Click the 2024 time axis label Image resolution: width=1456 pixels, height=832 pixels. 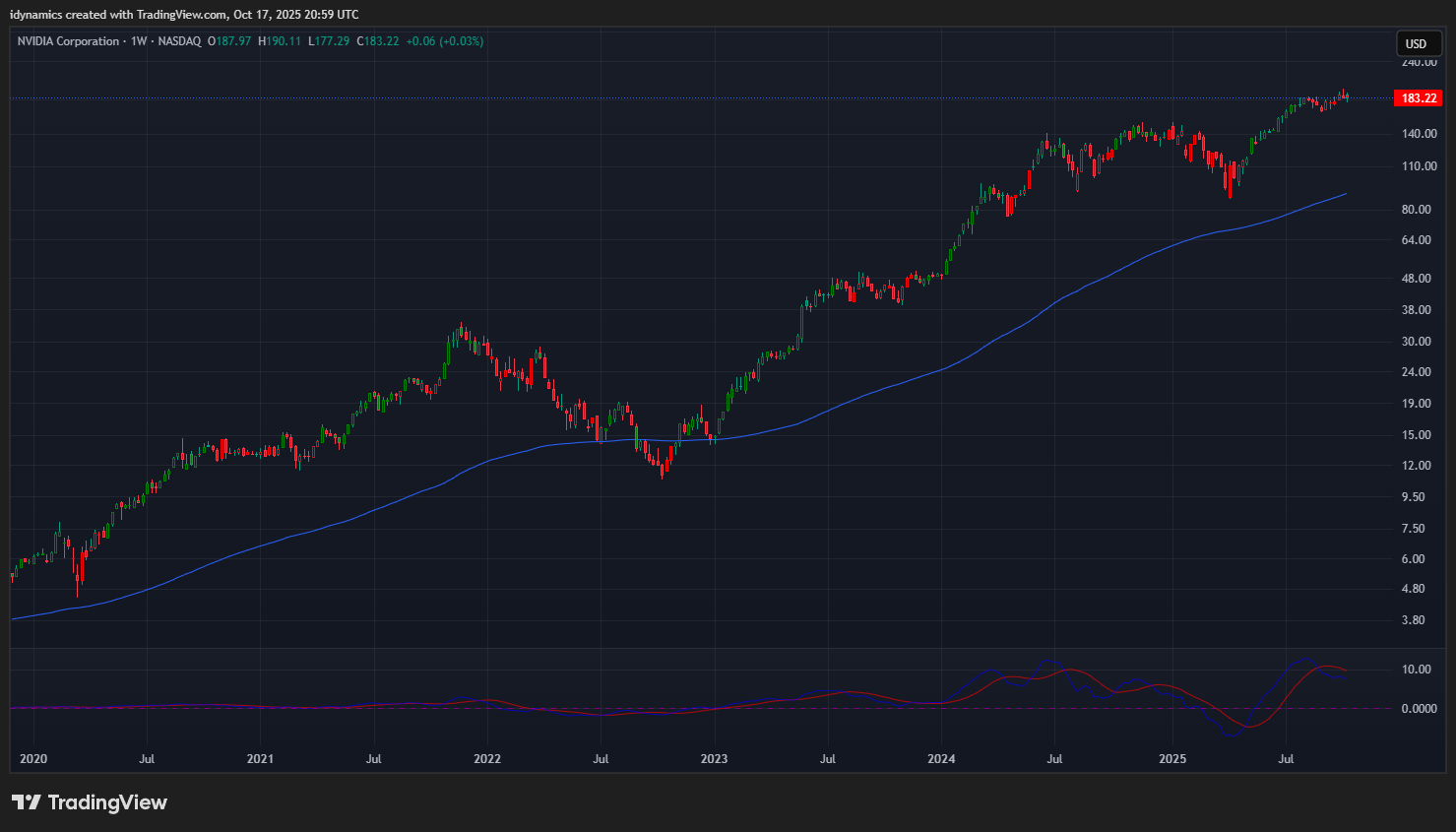(x=941, y=759)
